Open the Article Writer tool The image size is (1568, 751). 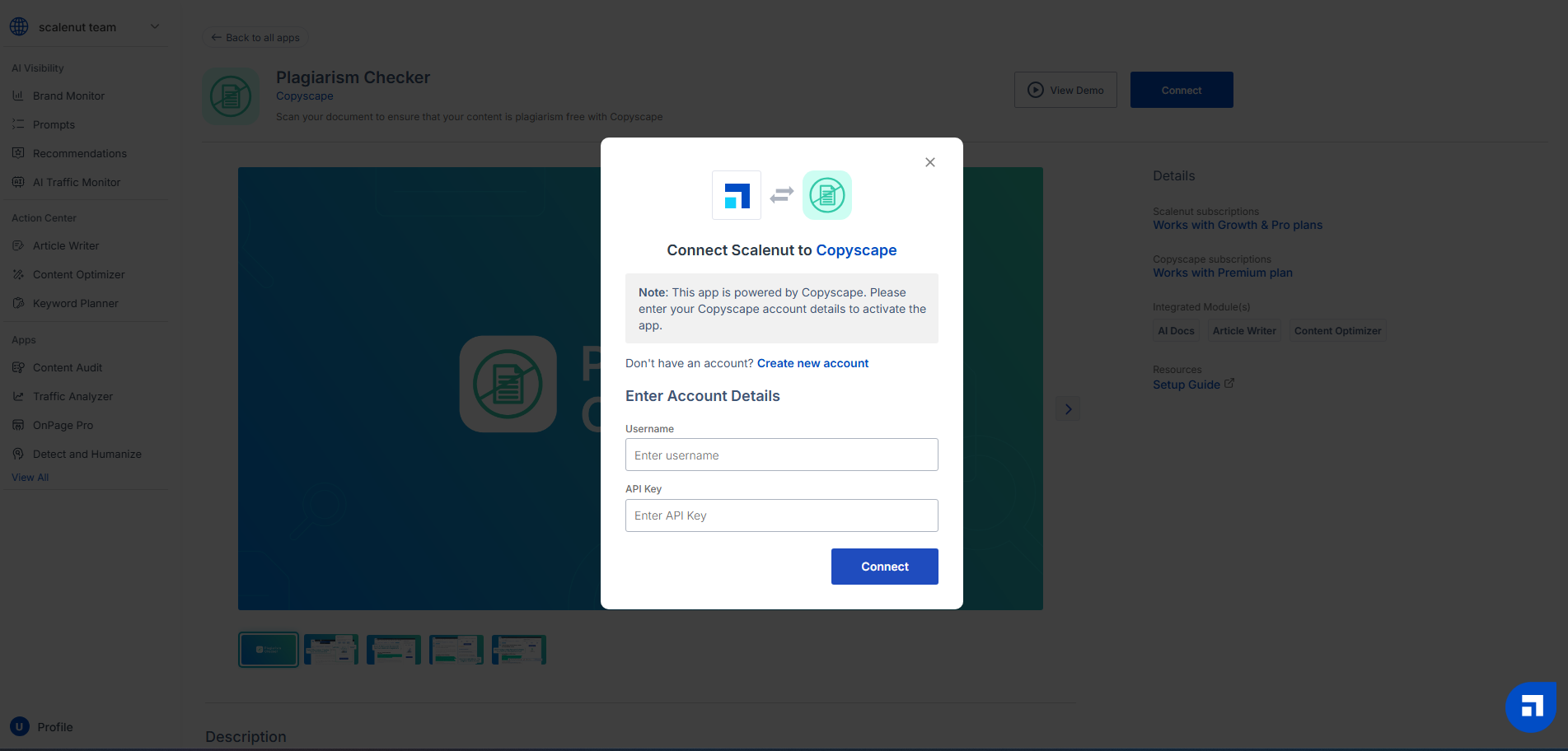tap(65, 245)
